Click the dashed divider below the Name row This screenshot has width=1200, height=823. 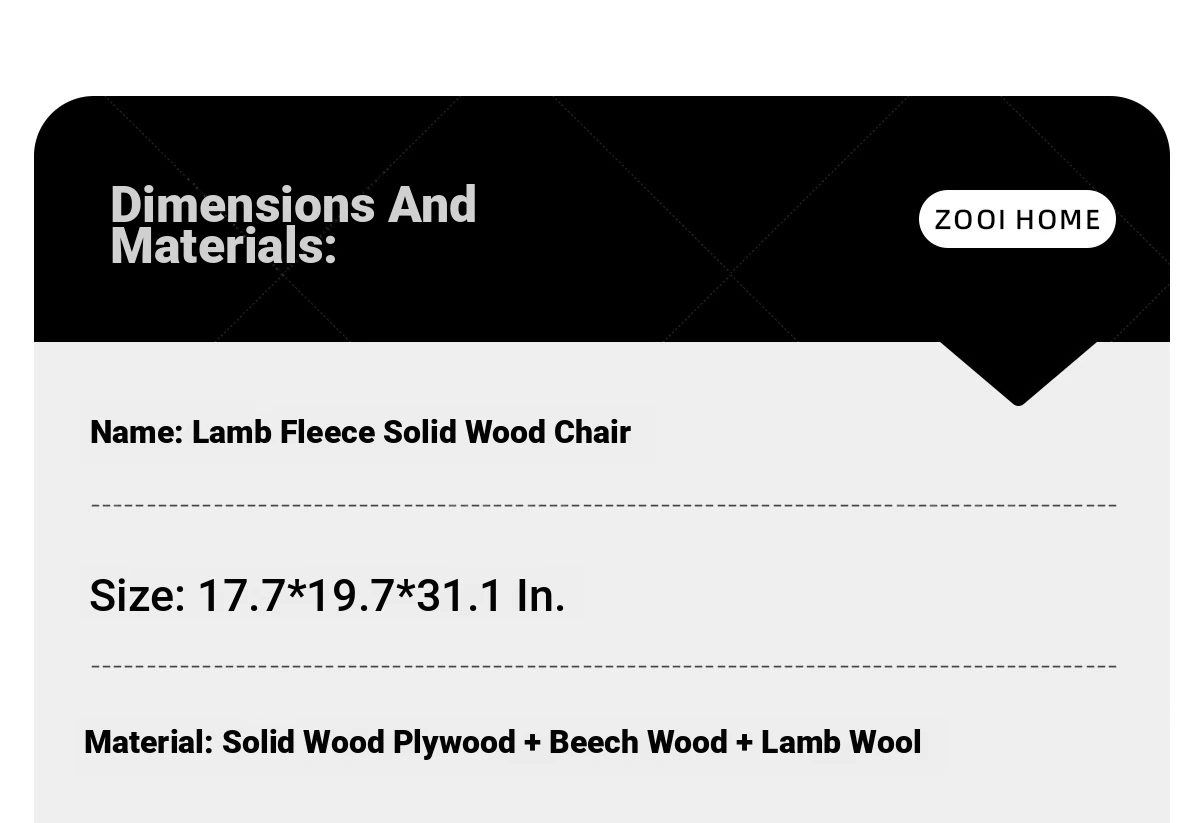pos(604,505)
